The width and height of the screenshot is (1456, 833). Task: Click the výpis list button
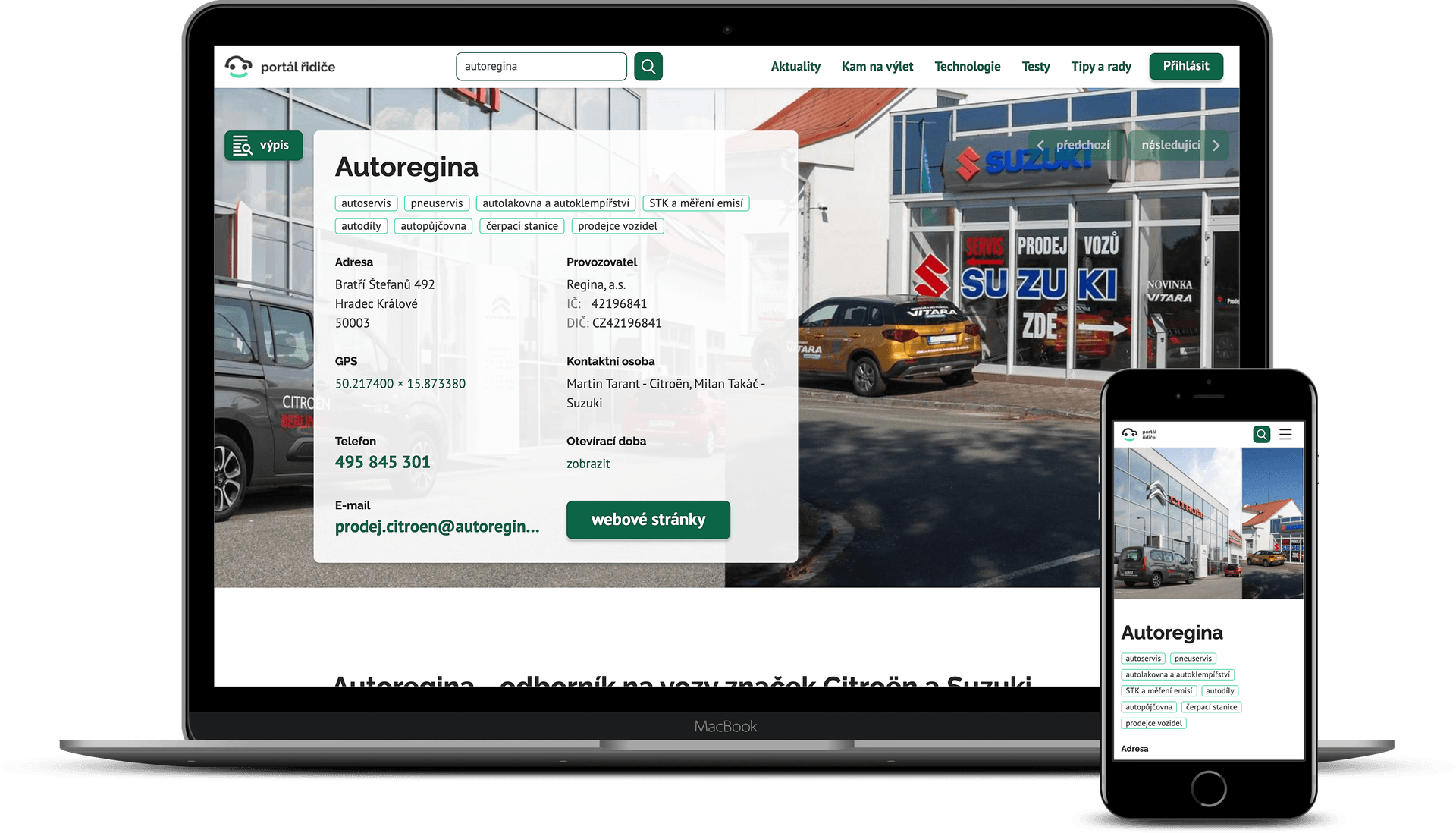click(x=263, y=146)
